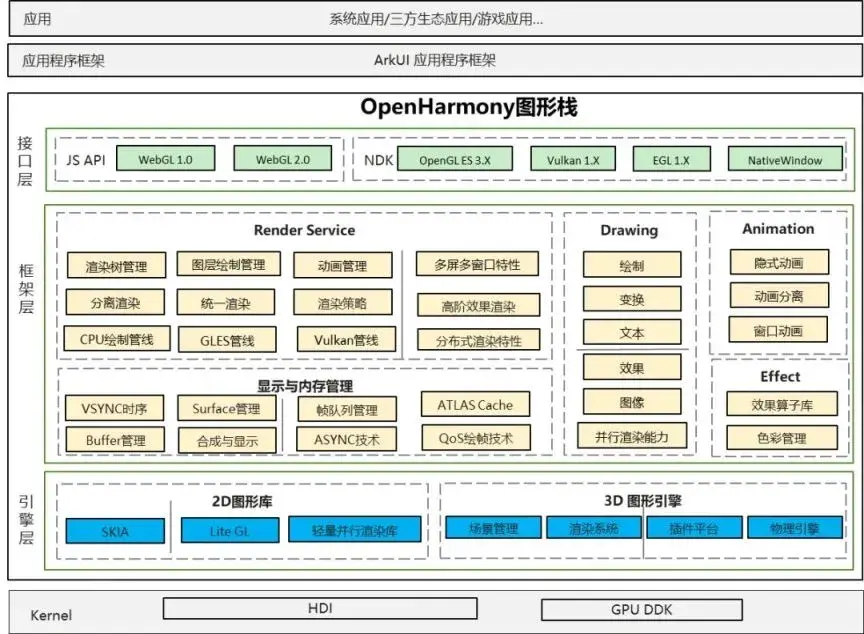Select the VSYNC时序 block
The height and width of the screenshot is (634, 864).
tap(115, 408)
